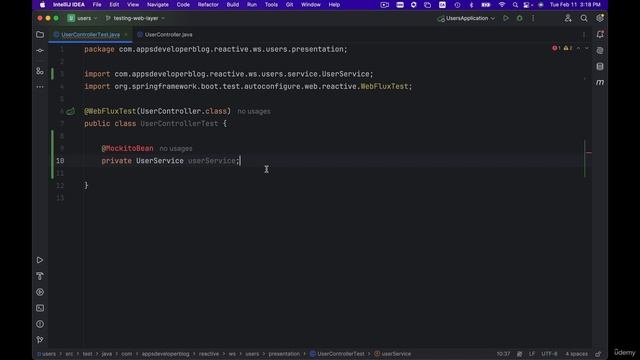The height and width of the screenshot is (360, 640).
Task: Switch to UserControllerTest.java tab
Action: coord(90,35)
